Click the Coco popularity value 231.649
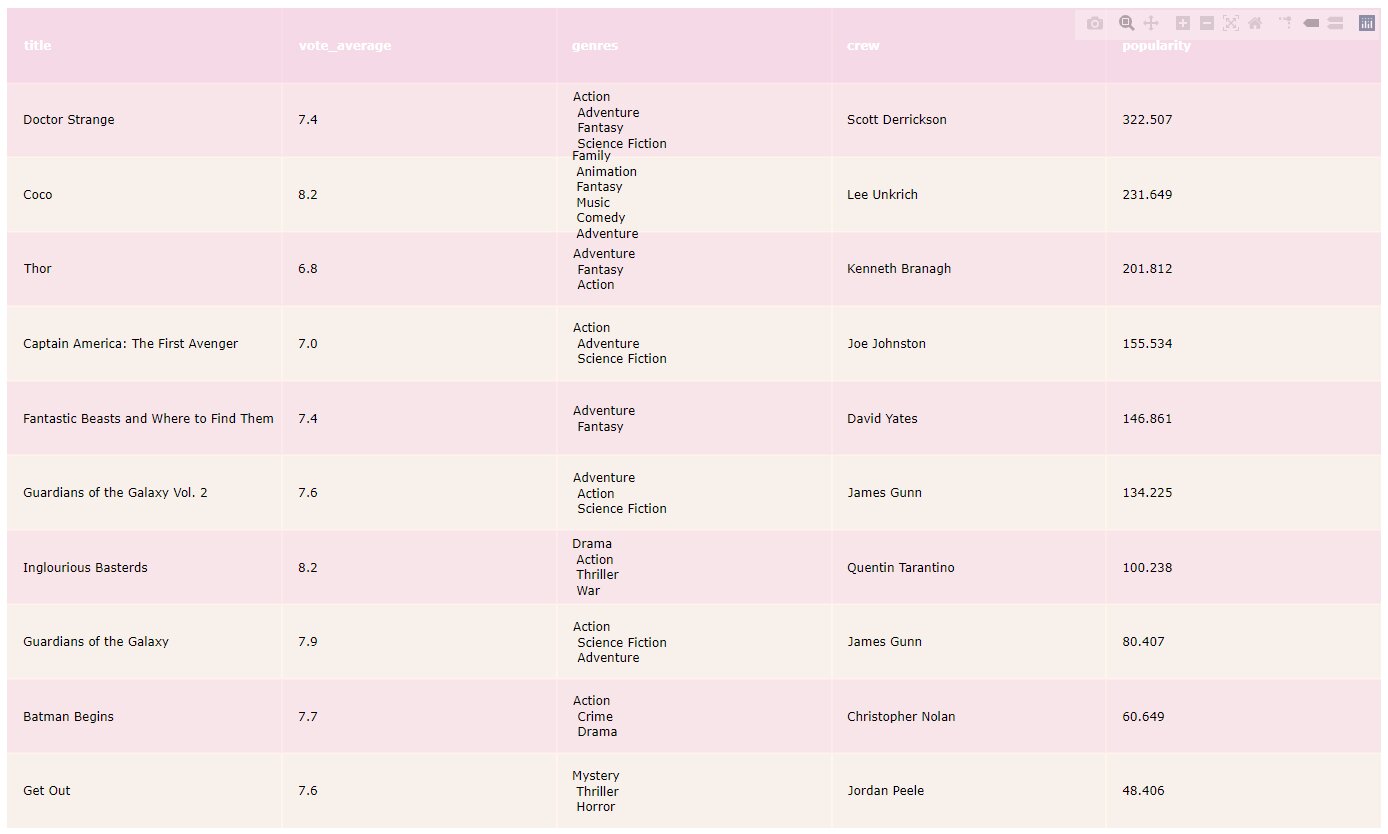This screenshot has width=1388, height=834. coord(1147,195)
